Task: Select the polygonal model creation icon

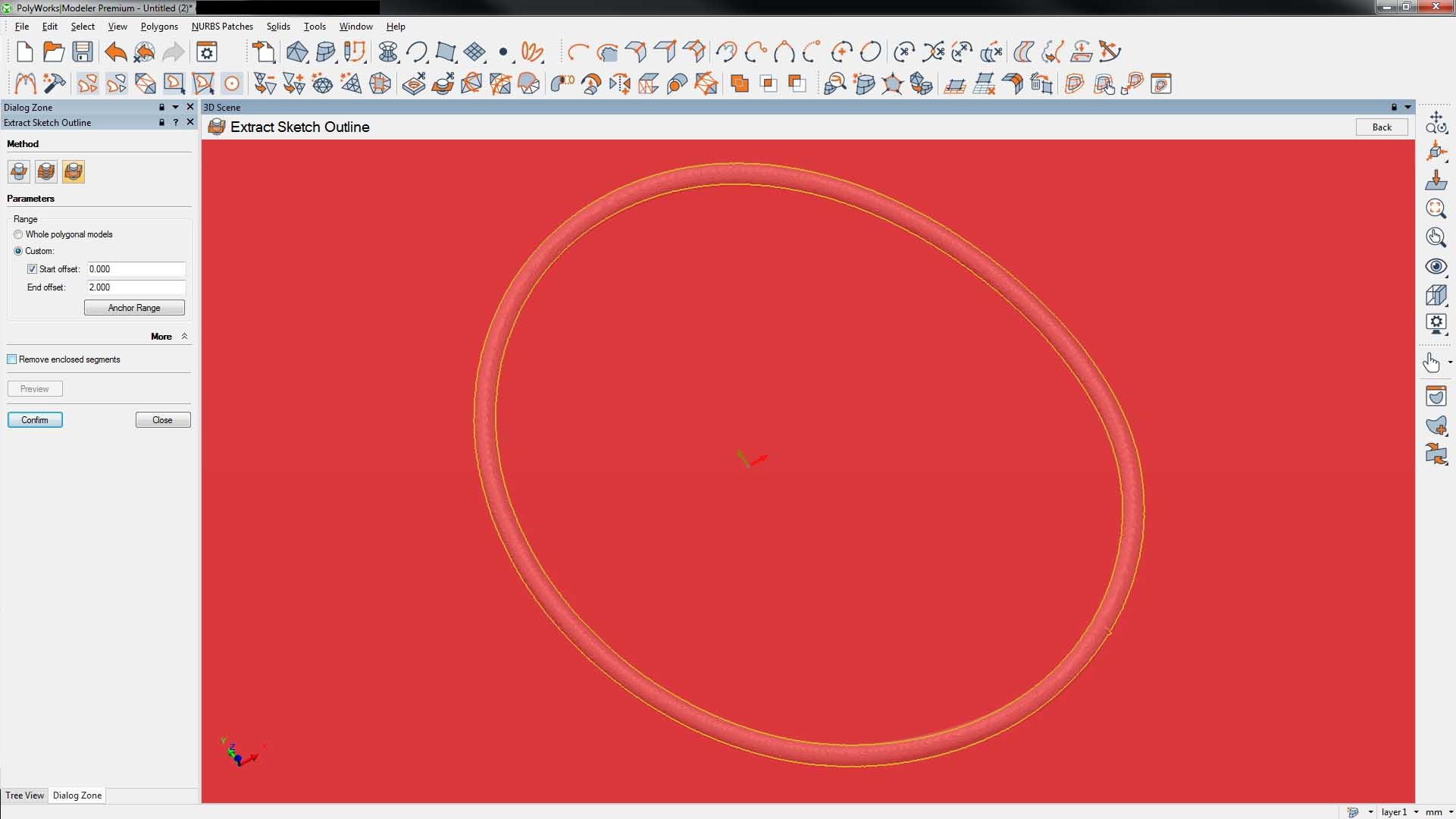Action: pos(296,52)
